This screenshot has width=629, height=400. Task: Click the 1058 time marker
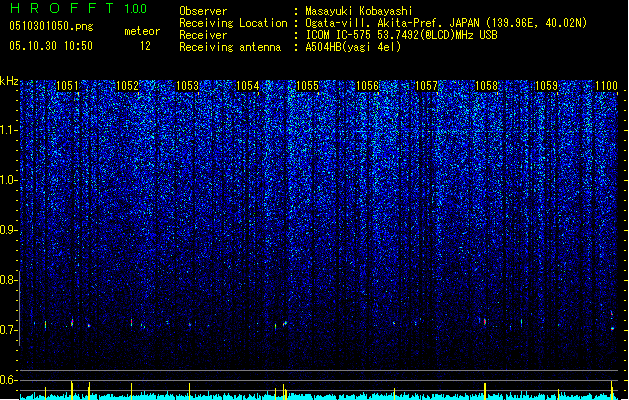(486, 86)
